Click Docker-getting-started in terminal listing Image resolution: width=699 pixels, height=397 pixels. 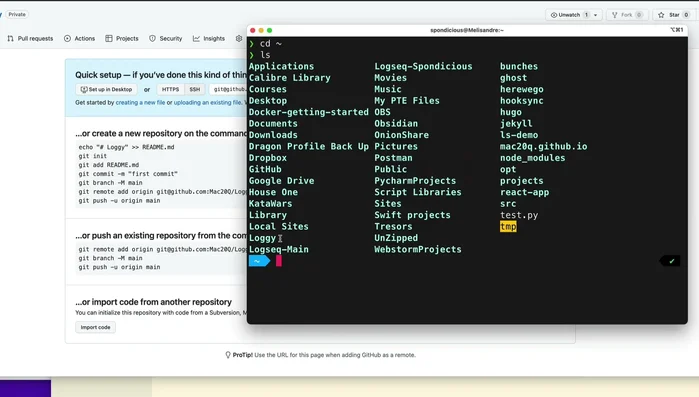308,112
